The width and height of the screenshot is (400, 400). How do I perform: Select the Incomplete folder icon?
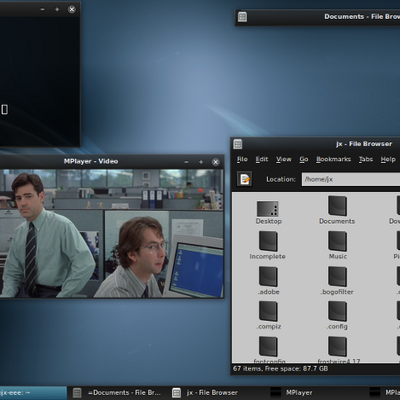point(268,241)
